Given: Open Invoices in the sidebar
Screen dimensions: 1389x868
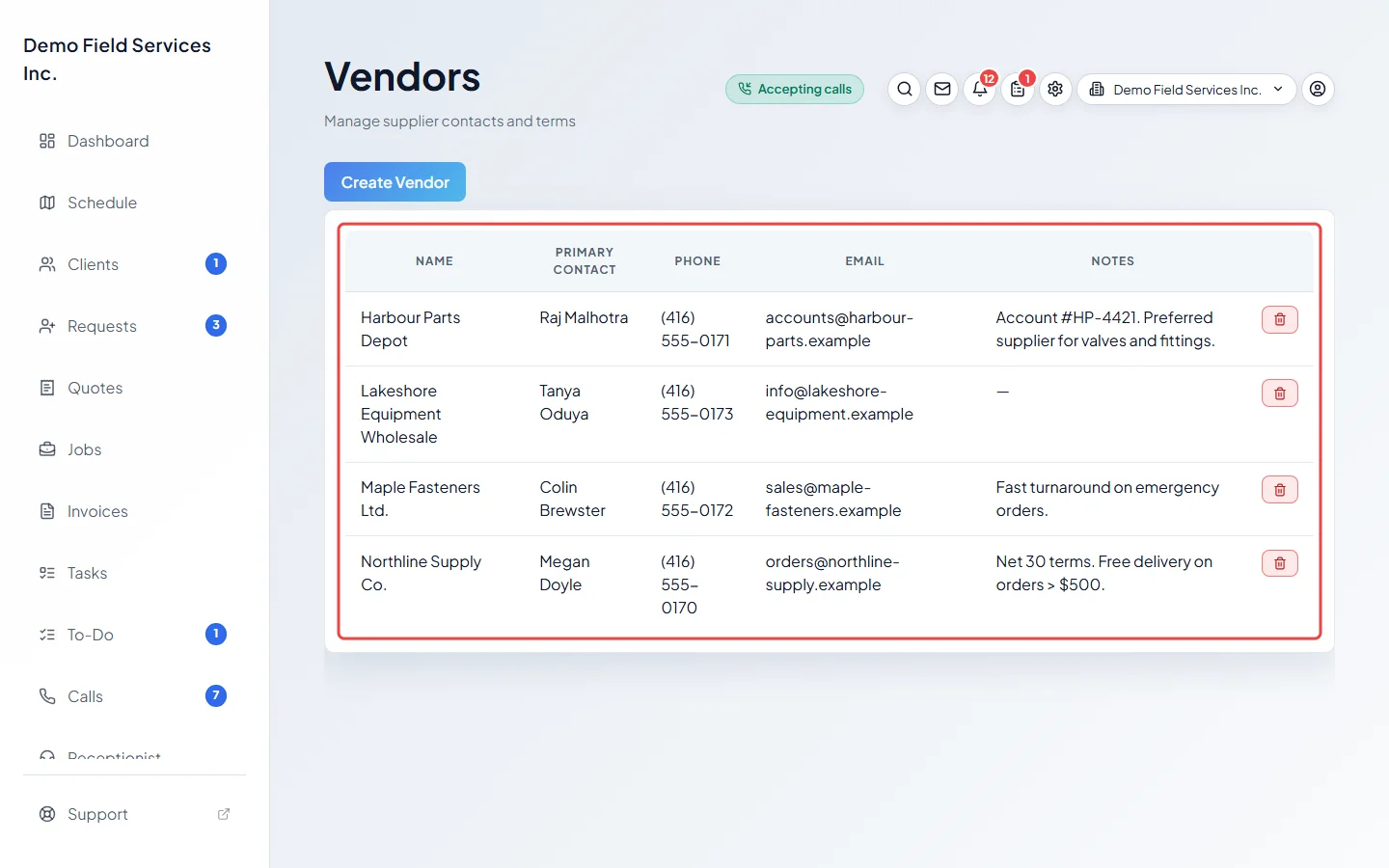Looking at the screenshot, I should click(135, 511).
